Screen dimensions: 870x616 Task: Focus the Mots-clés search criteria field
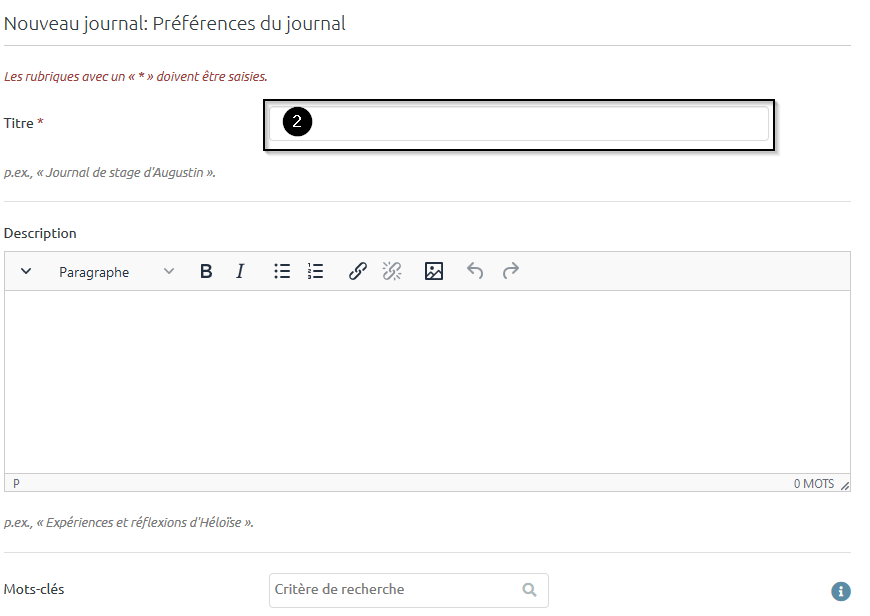[x=395, y=590]
